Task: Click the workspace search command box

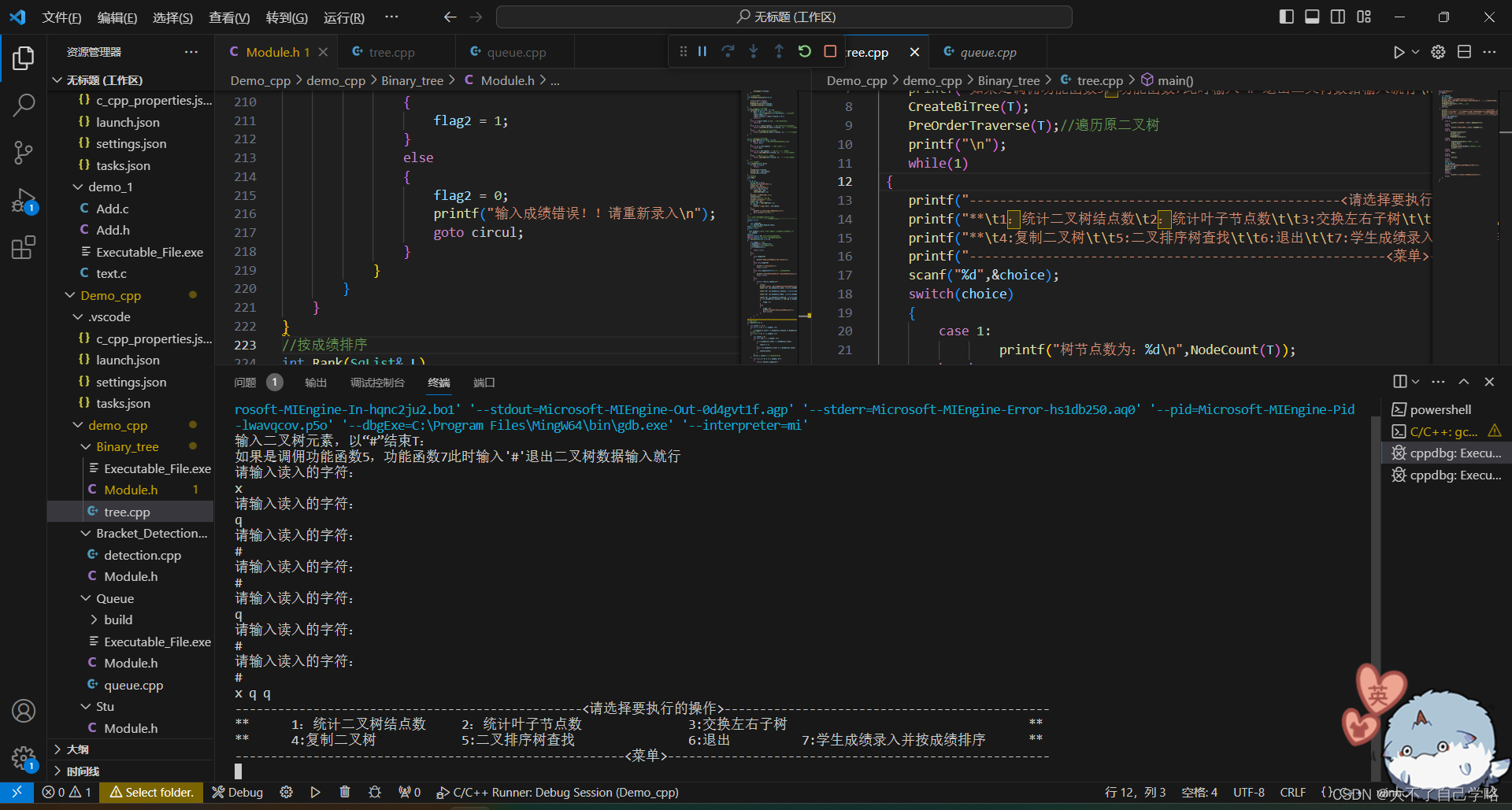Action: click(784, 17)
